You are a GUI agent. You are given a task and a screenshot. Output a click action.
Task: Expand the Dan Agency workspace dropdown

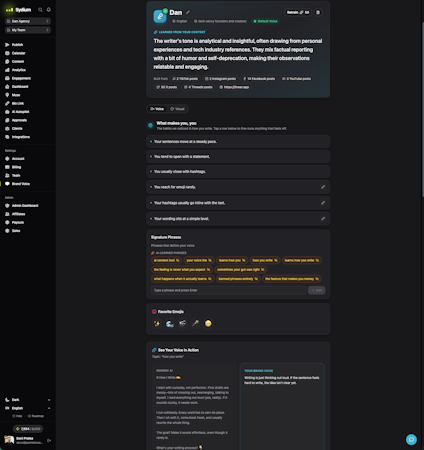point(28,21)
